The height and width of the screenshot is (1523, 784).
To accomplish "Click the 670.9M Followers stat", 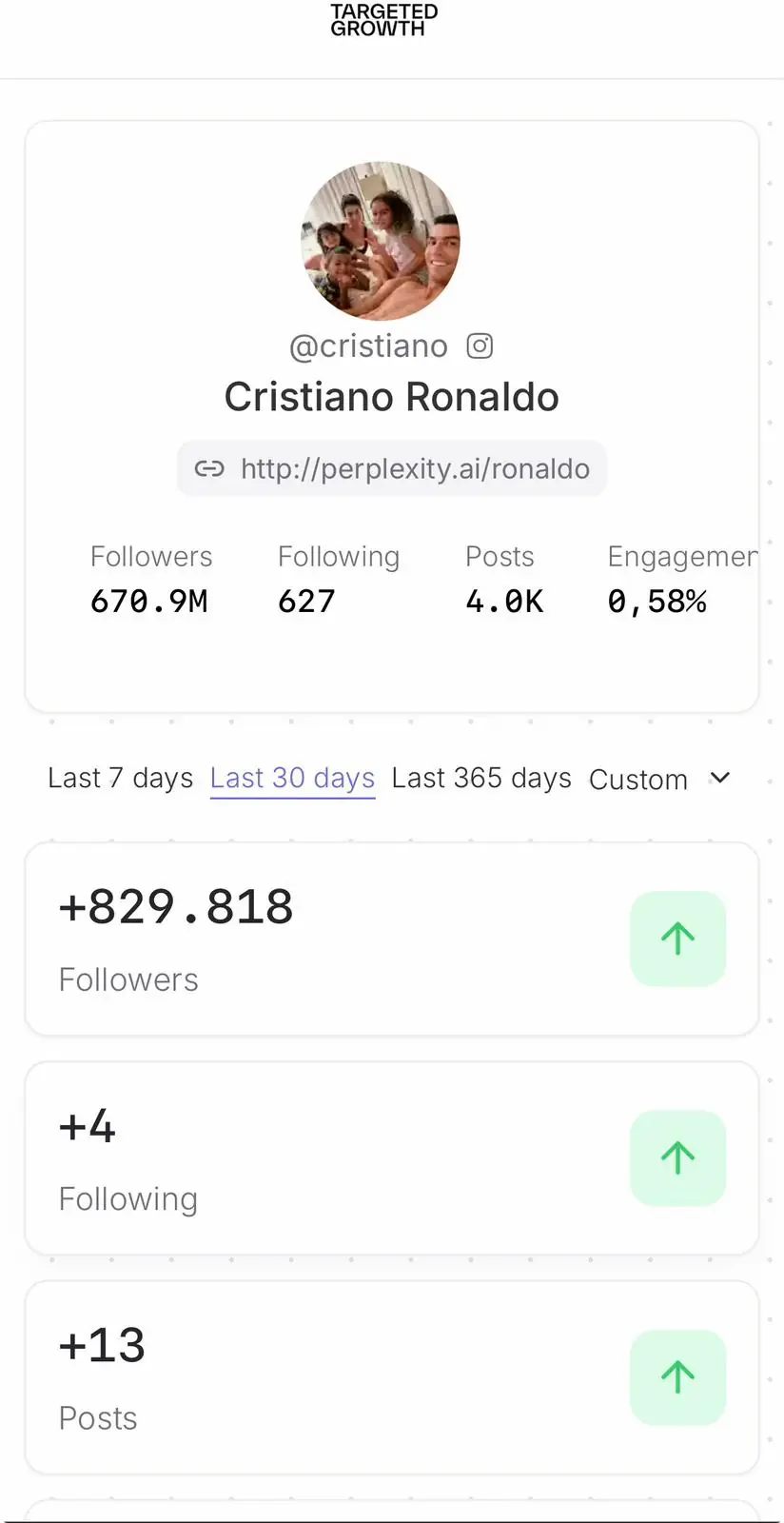I will 149,601.
